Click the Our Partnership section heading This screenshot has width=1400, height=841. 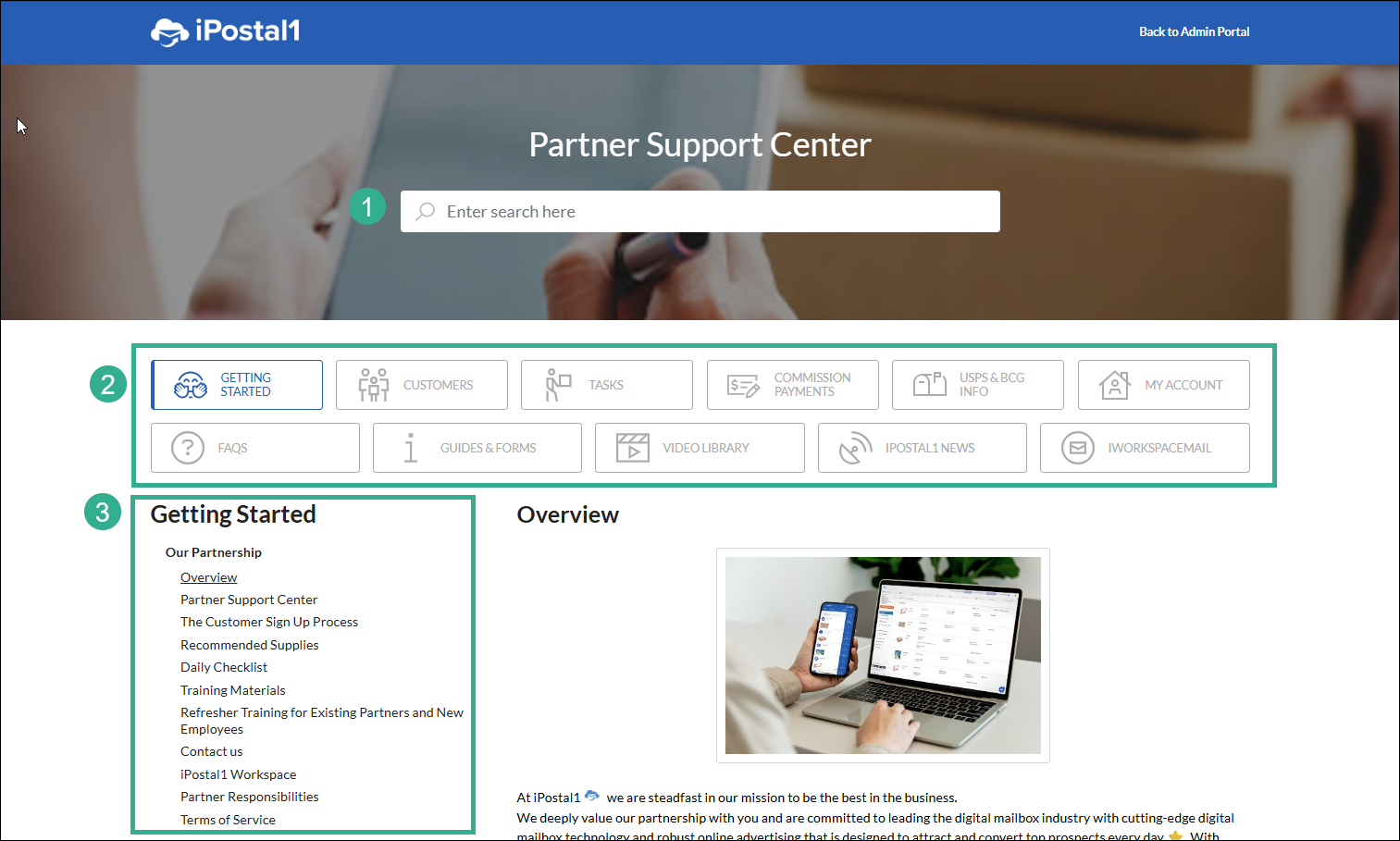tap(214, 552)
